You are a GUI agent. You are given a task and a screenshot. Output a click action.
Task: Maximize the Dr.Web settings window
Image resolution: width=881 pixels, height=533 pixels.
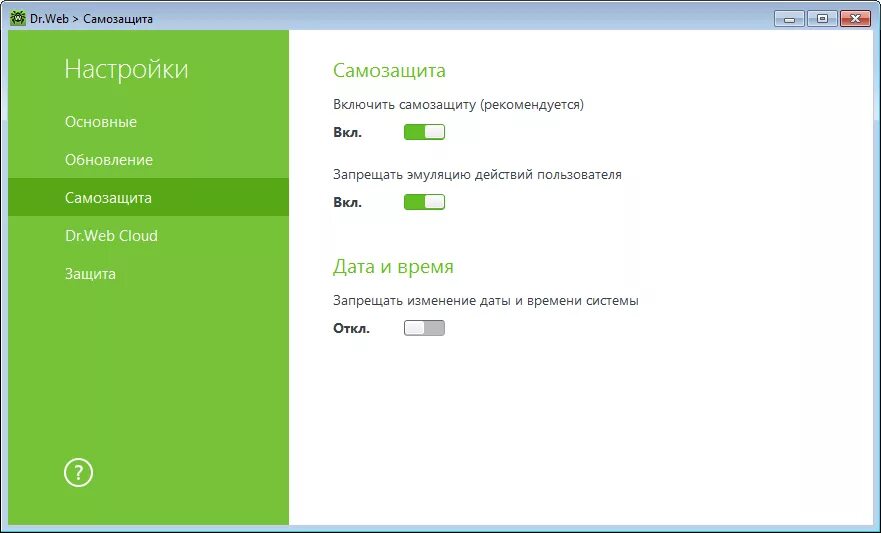[x=822, y=19]
